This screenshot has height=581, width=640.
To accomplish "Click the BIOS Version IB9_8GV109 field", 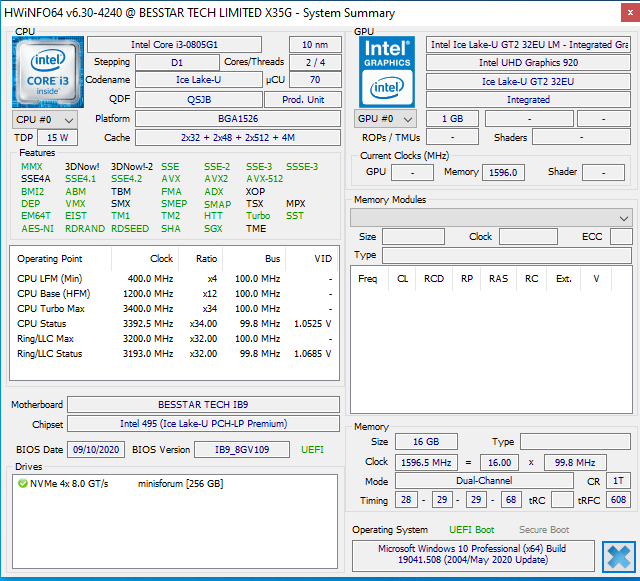I will coord(242,450).
